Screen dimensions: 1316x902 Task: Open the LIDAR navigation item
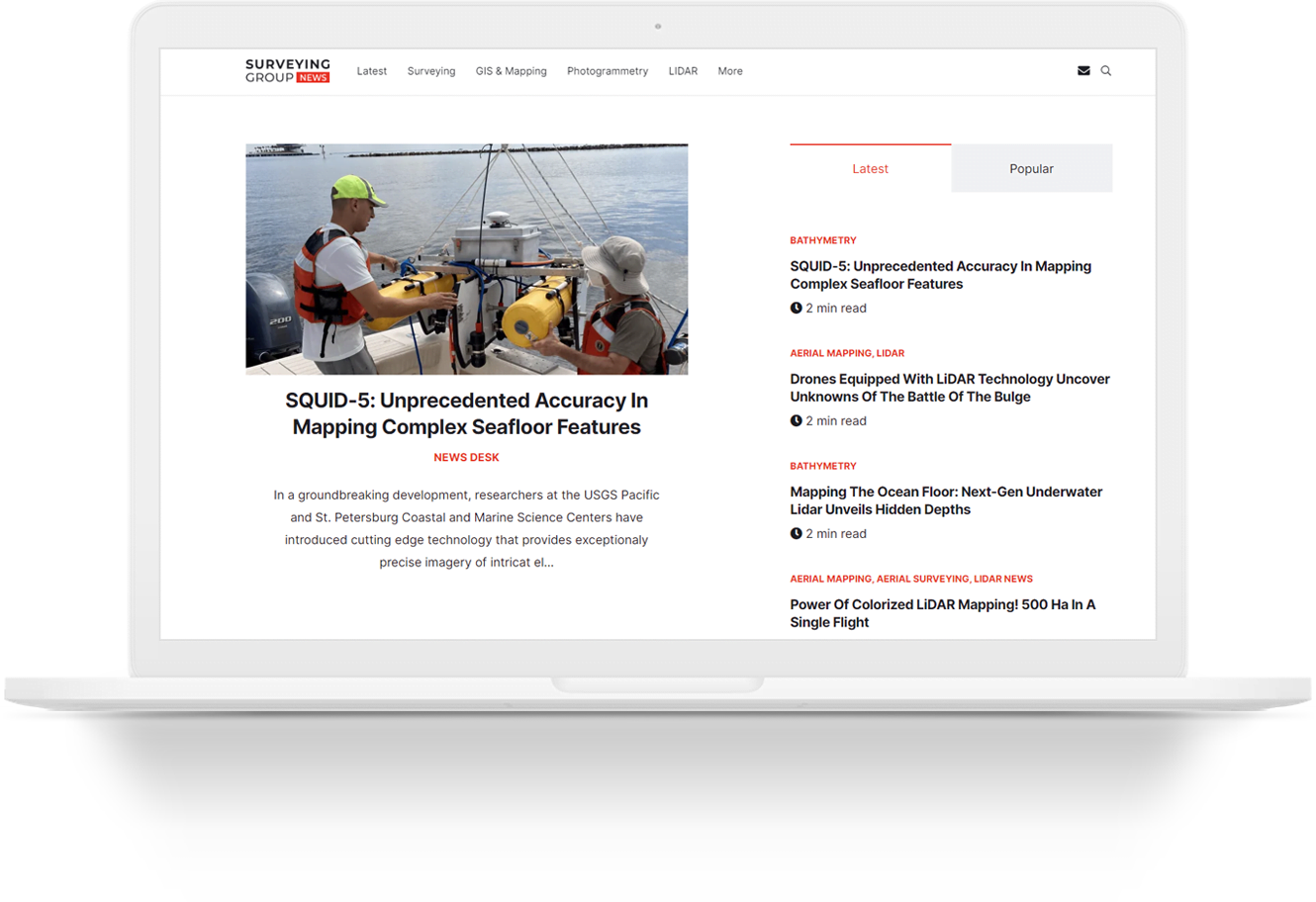[683, 71]
